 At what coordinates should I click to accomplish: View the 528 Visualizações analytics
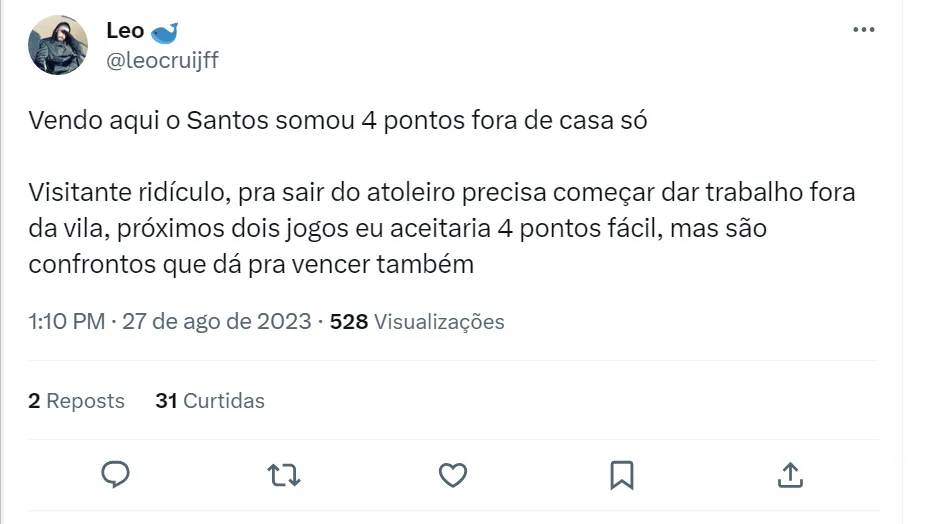click(417, 321)
